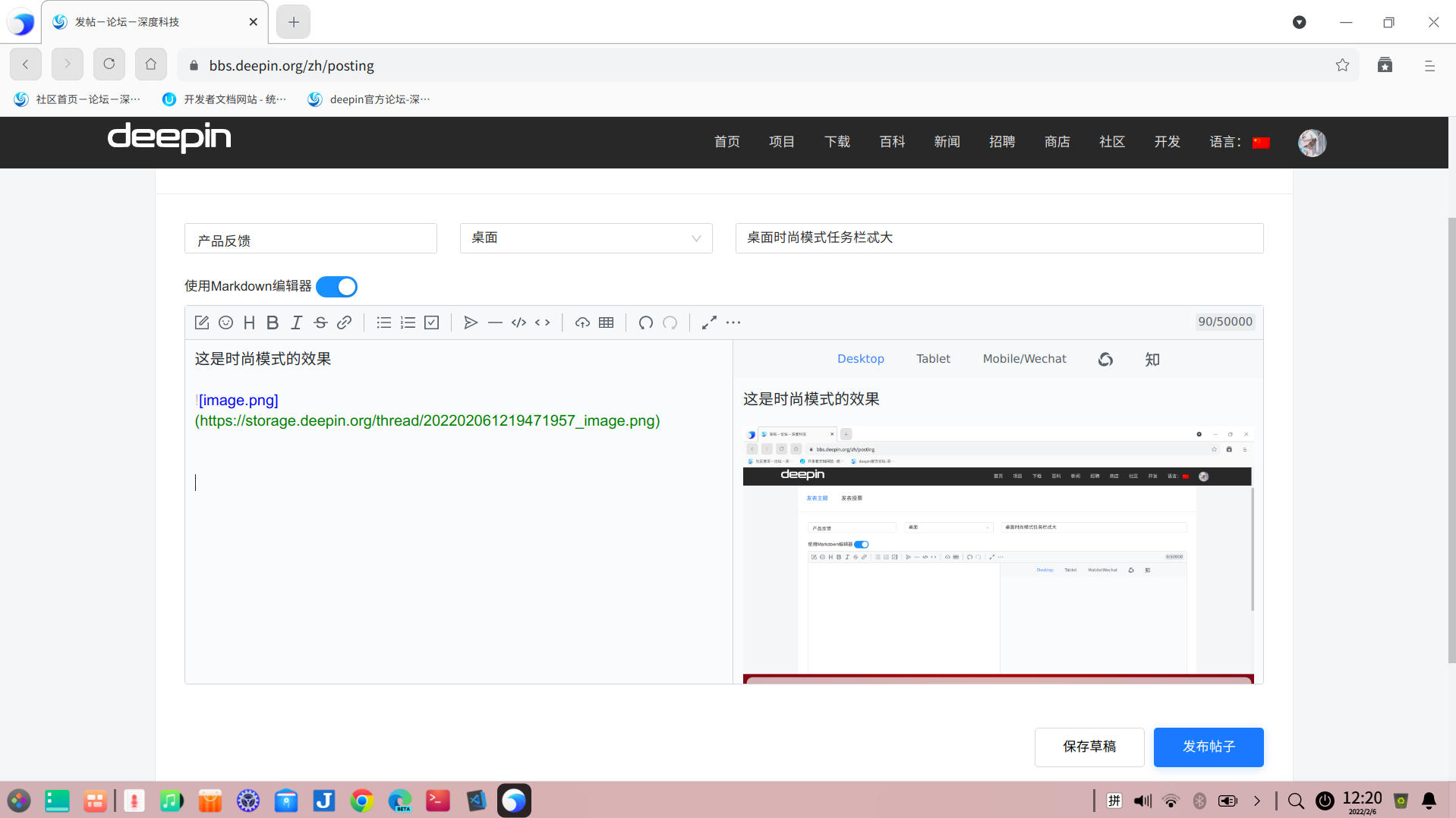Open 社区 in the navigation bar
Viewport: 1456px width, 818px height.
point(1111,142)
